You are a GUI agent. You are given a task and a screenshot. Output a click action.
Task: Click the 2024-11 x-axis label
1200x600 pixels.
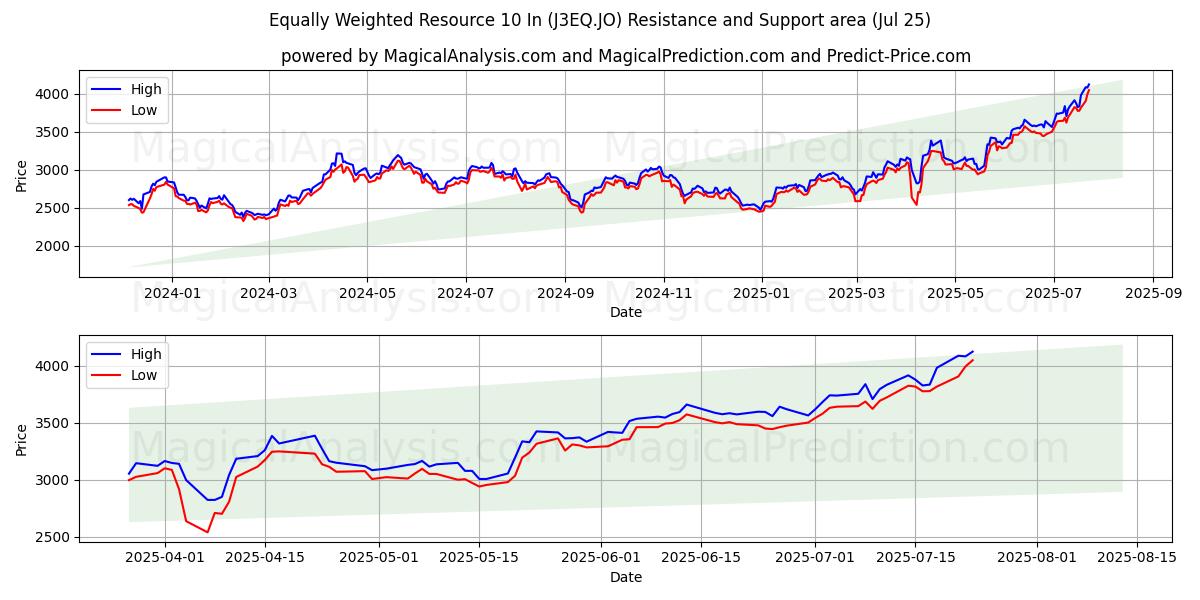(664, 294)
